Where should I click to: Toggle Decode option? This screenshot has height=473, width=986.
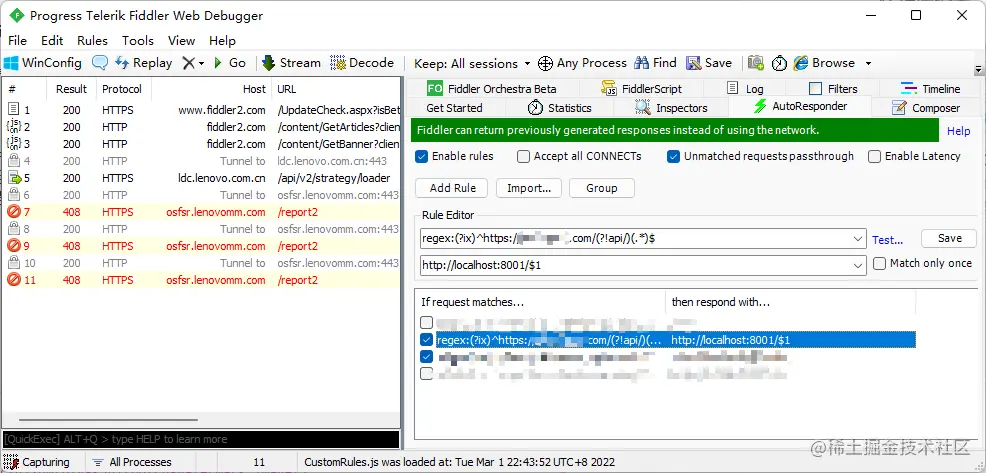362,63
